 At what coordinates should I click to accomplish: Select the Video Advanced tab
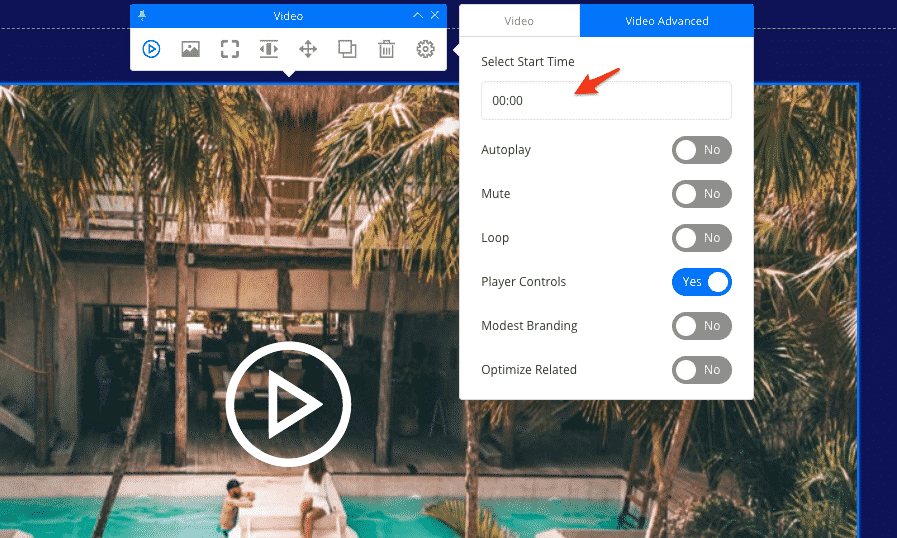tap(666, 21)
